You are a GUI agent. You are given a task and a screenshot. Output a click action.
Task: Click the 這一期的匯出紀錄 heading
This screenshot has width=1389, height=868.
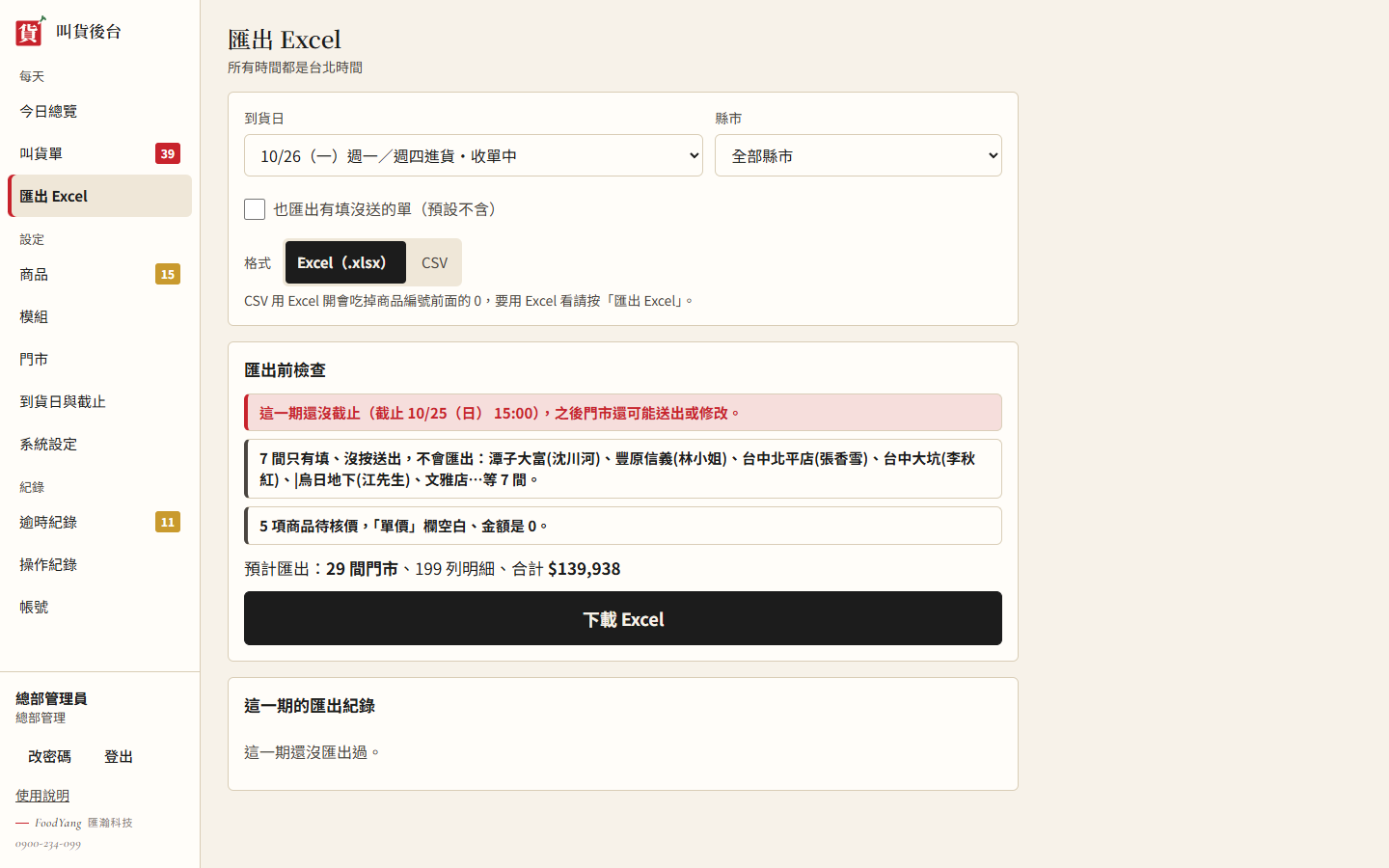pyautogui.click(x=310, y=706)
